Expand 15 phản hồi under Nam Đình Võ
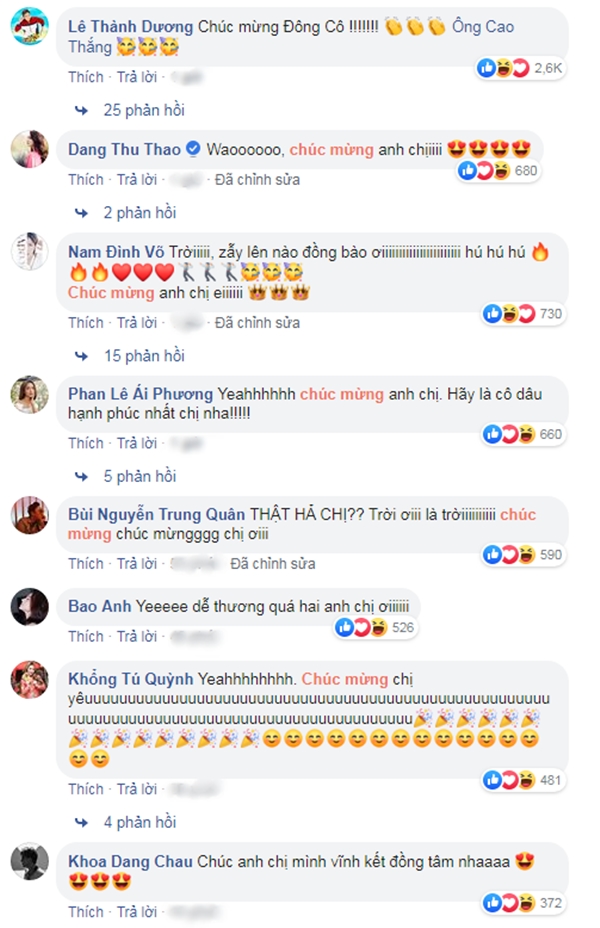The image size is (600, 928). coord(144,356)
